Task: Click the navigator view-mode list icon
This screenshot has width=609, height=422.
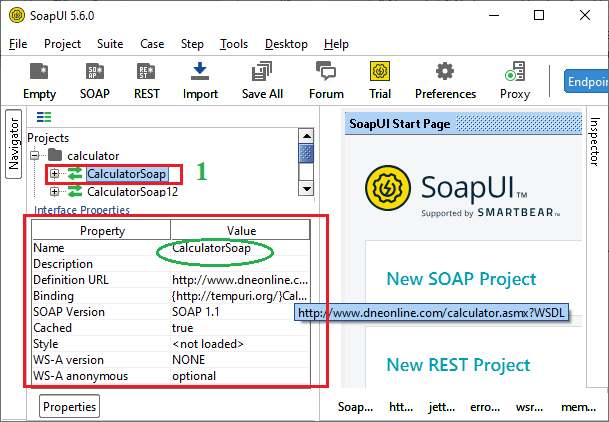Action: click(44, 117)
